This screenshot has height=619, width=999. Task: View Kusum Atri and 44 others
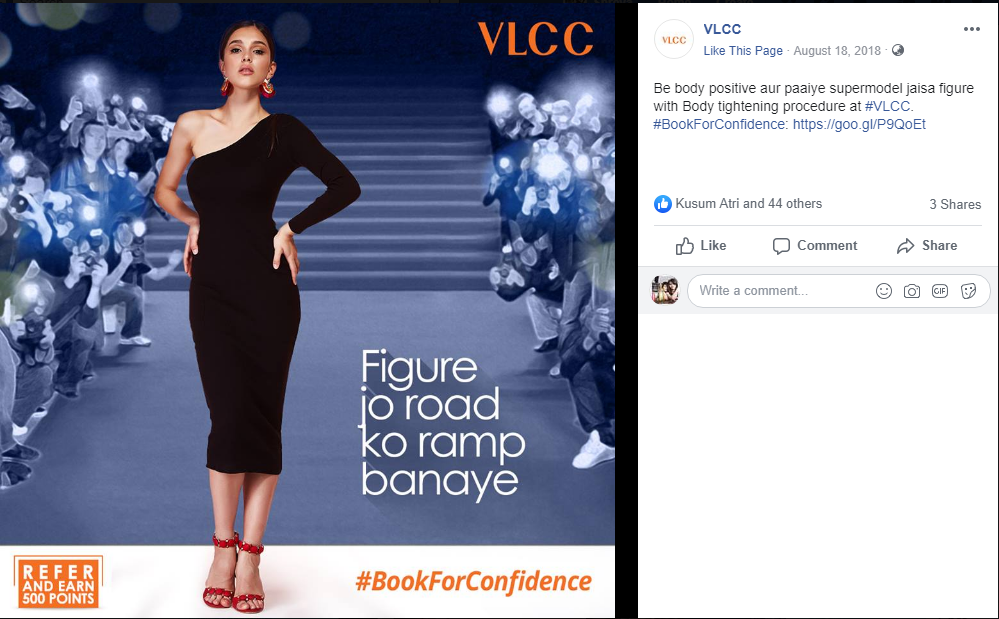(749, 204)
